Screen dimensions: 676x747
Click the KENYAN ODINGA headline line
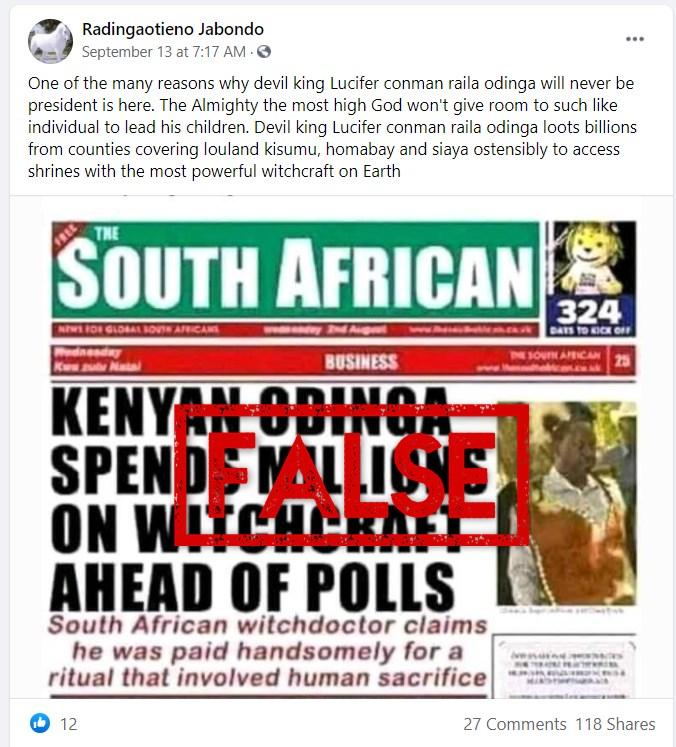tap(251, 410)
